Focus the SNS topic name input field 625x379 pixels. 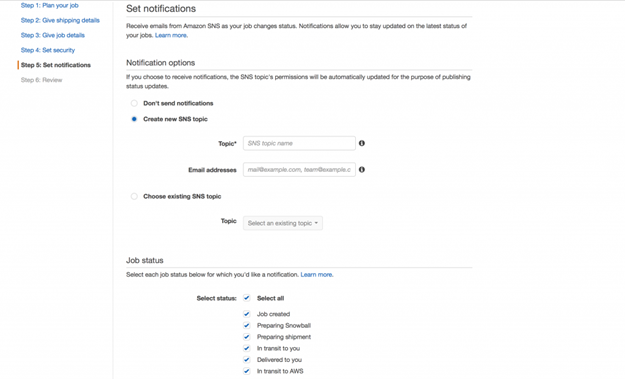click(x=299, y=143)
